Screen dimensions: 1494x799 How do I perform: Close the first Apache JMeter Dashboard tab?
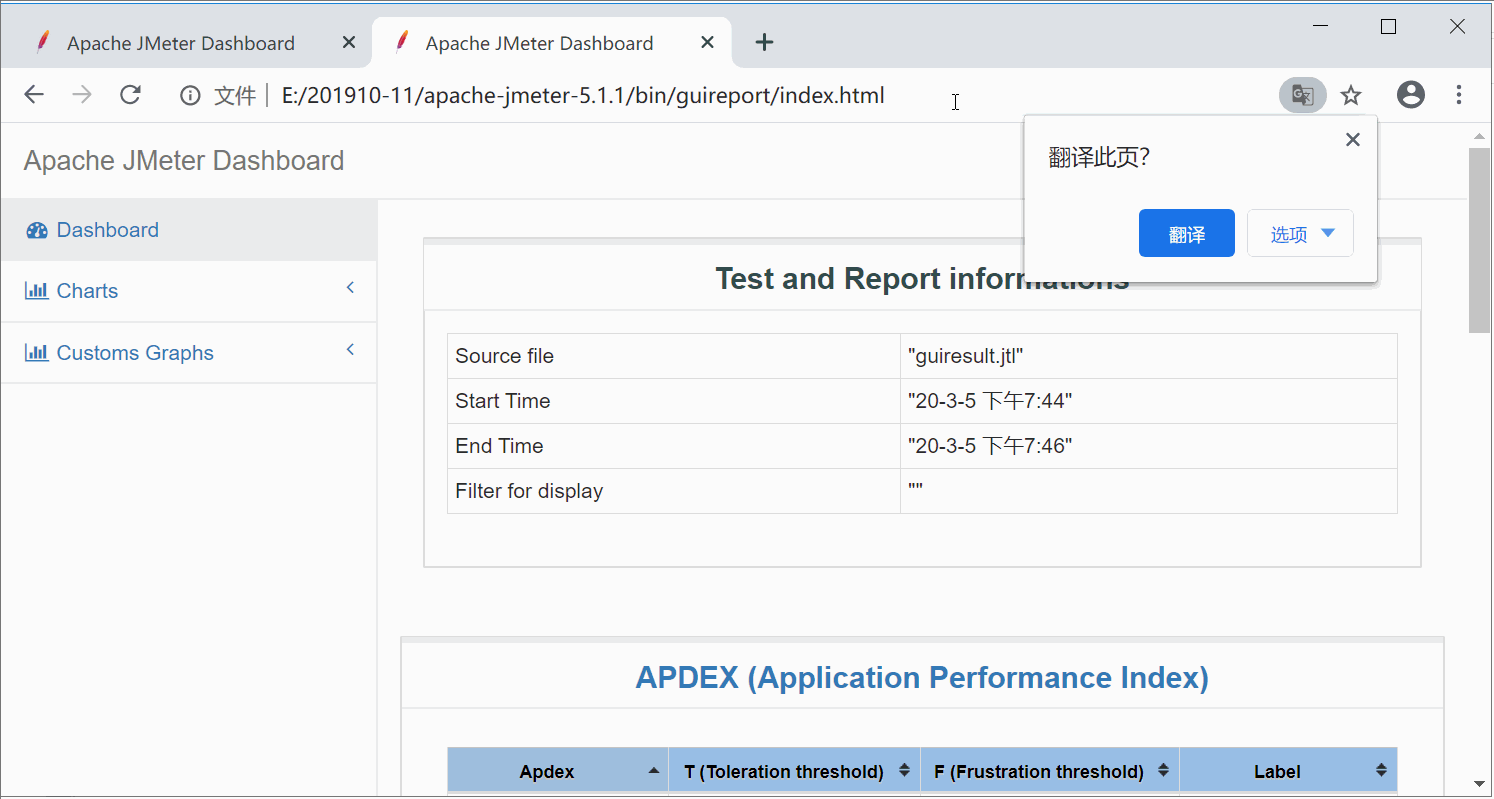tap(348, 43)
